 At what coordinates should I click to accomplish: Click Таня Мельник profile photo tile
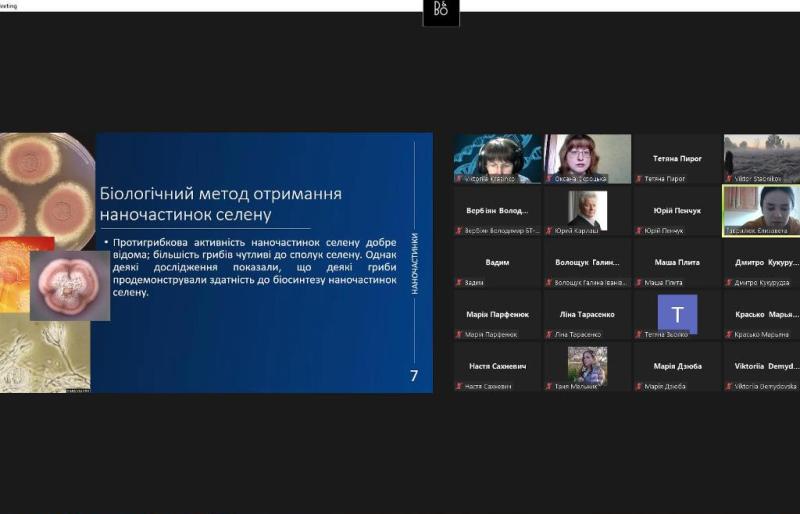[x=587, y=366]
